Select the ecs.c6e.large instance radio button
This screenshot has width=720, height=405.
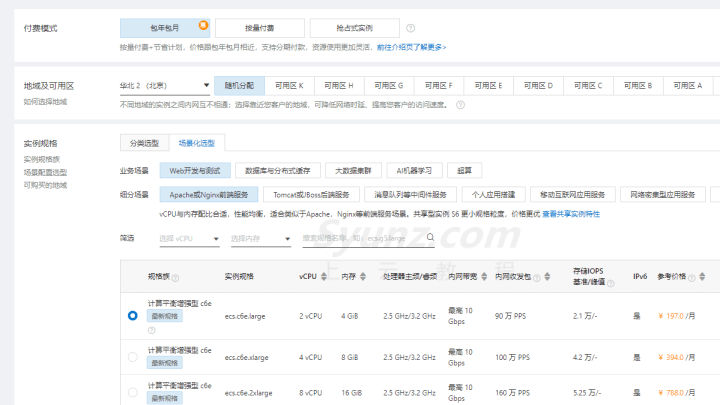click(133, 315)
